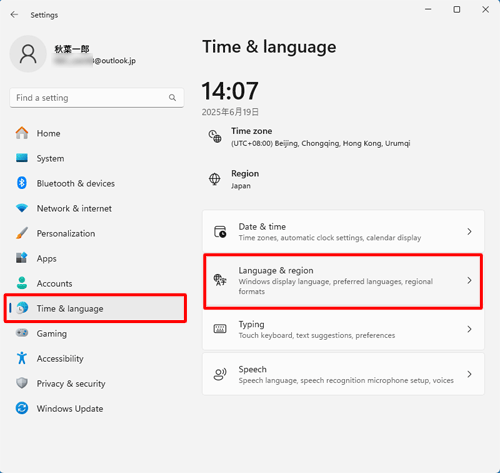Click the Bluetooth icon in sidebar
This screenshot has width=500, height=473.
(x=22, y=183)
